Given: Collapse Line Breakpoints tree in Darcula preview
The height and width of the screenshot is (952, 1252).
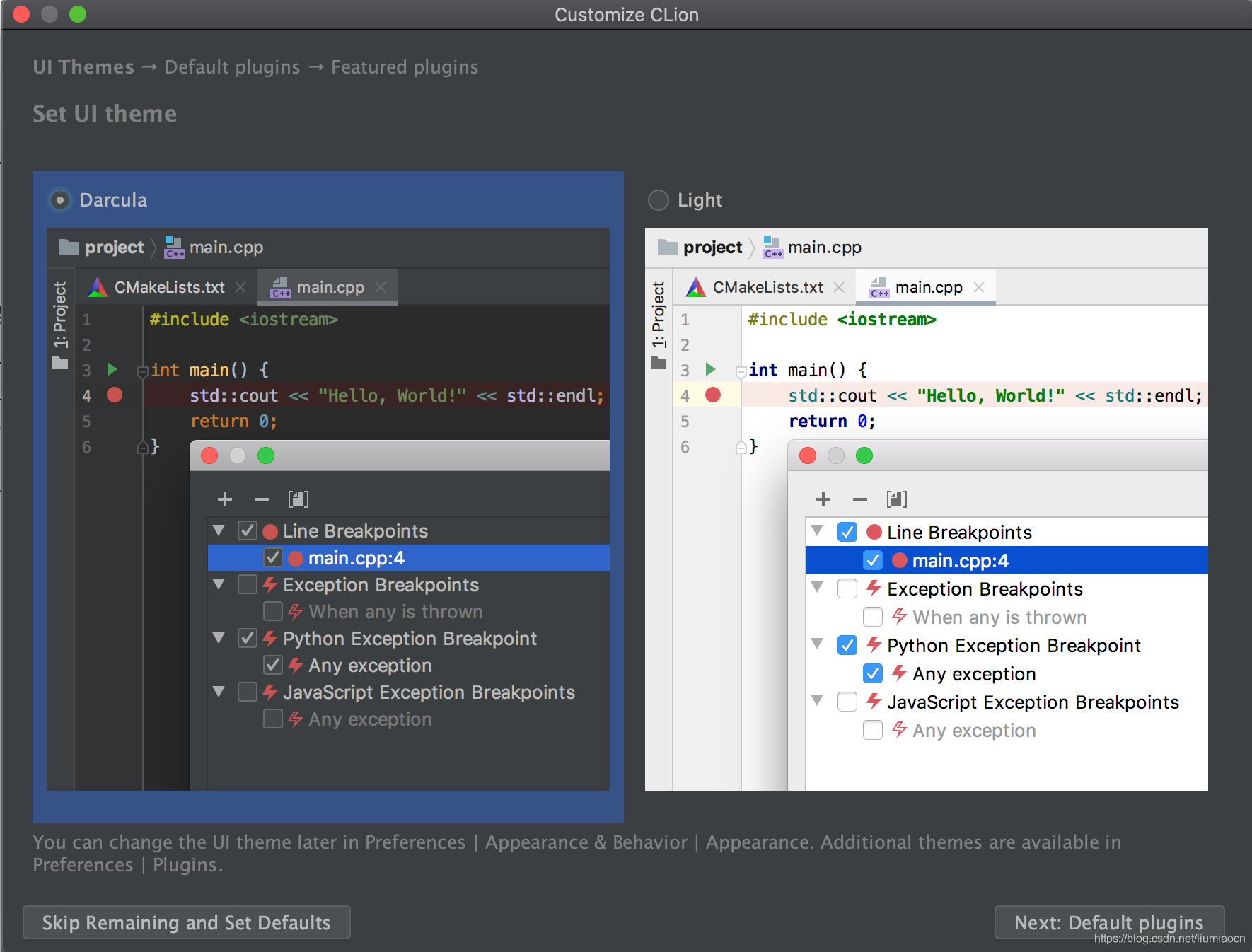Looking at the screenshot, I should tap(219, 530).
